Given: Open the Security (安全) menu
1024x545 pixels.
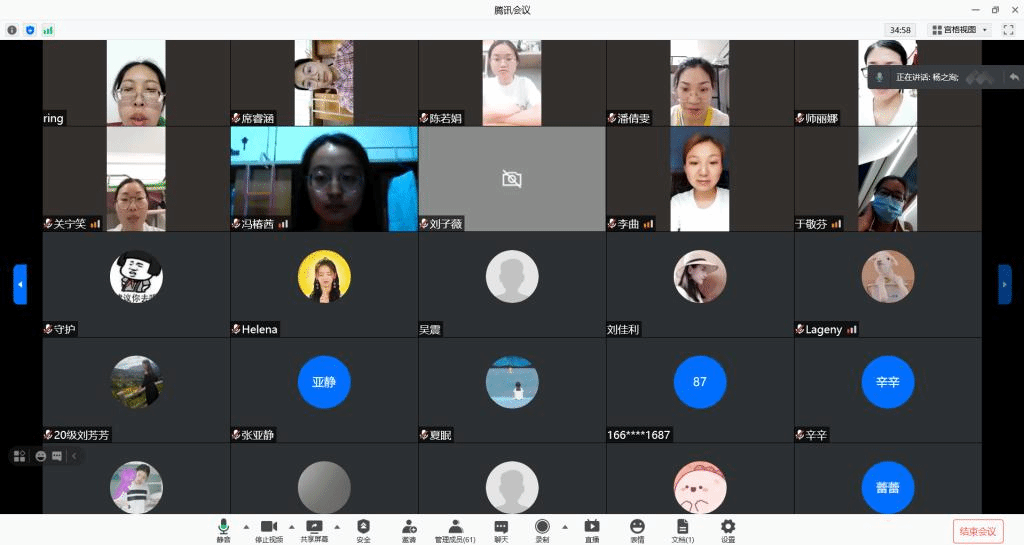Looking at the screenshot, I should [363, 530].
